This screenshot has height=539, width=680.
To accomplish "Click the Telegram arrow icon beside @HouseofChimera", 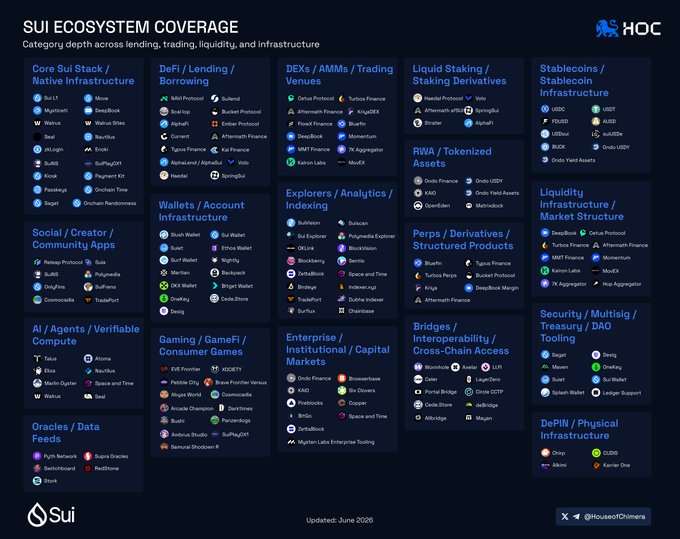I will tap(576, 516).
